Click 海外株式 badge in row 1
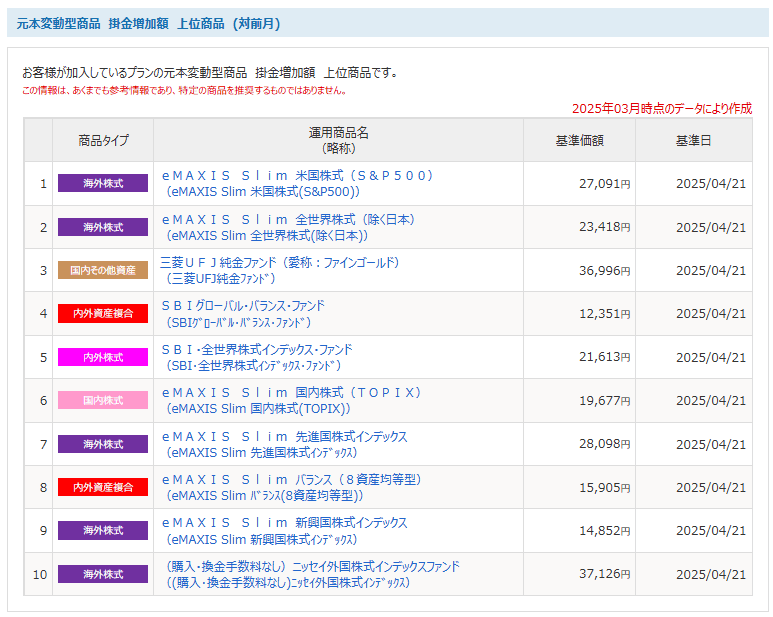The image size is (773, 617). click(103, 183)
